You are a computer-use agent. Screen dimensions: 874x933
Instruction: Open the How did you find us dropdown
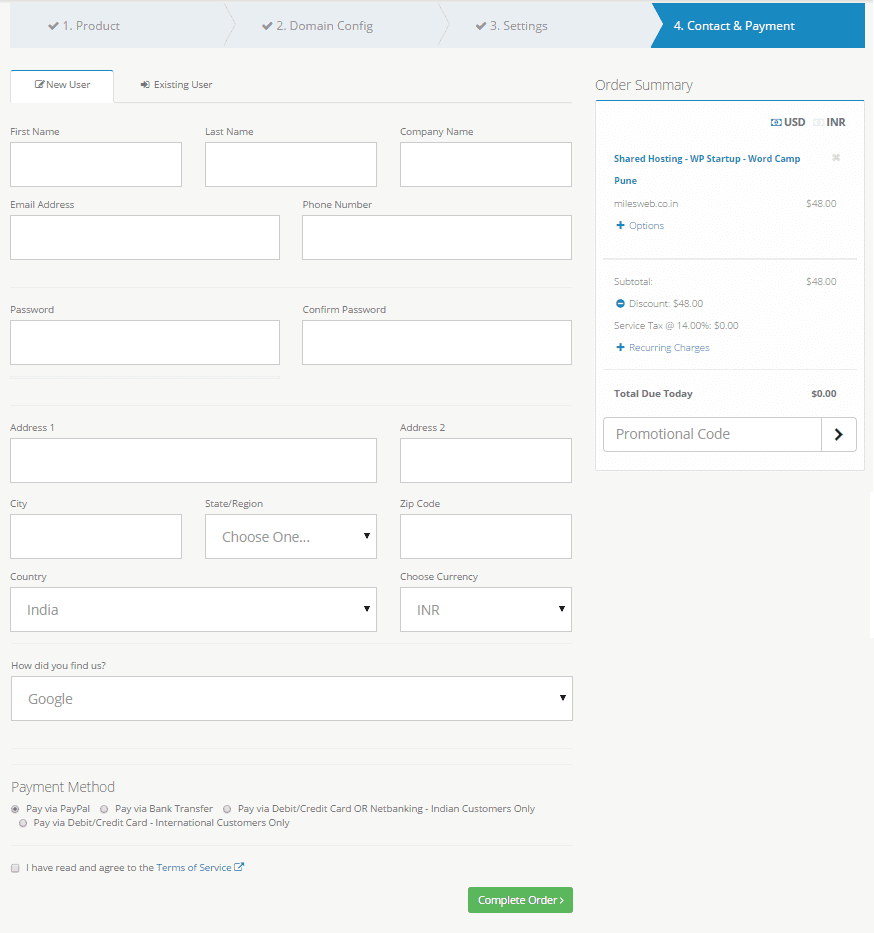(x=292, y=699)
